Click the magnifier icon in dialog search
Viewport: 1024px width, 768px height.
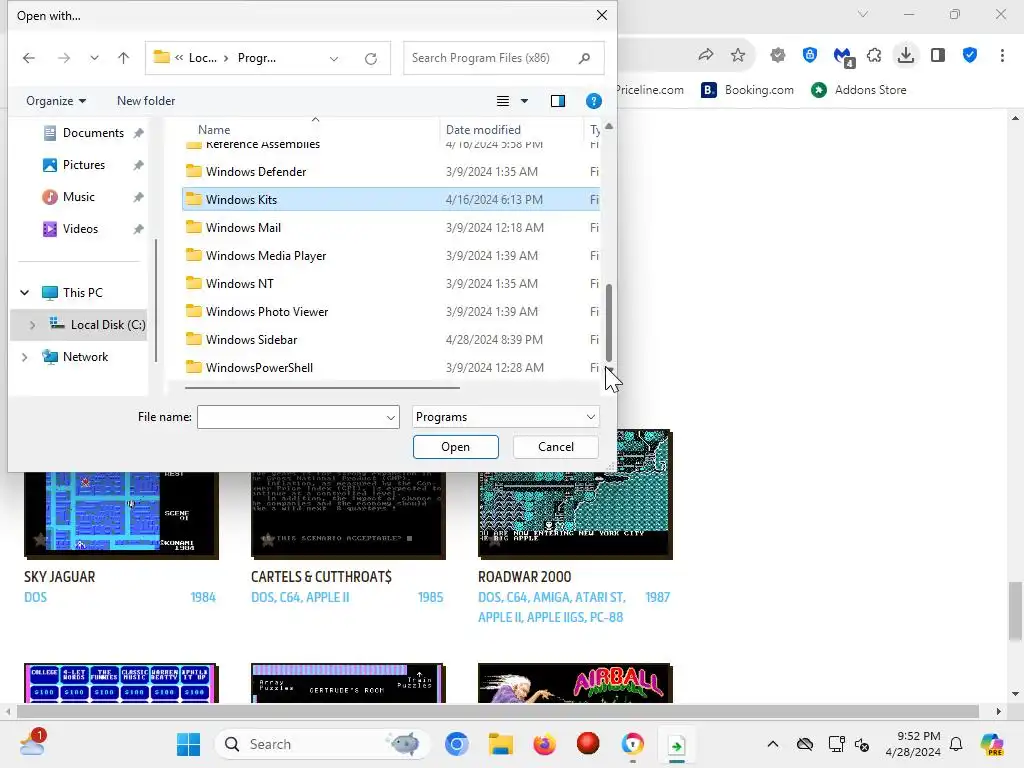(x=584, y=58)
